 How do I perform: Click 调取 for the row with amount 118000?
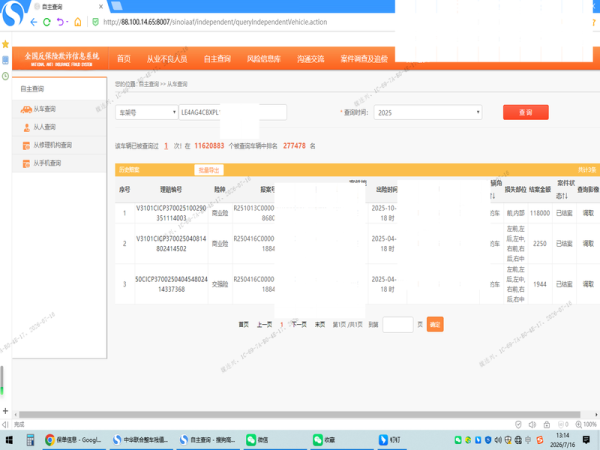(x=588, y=213)
